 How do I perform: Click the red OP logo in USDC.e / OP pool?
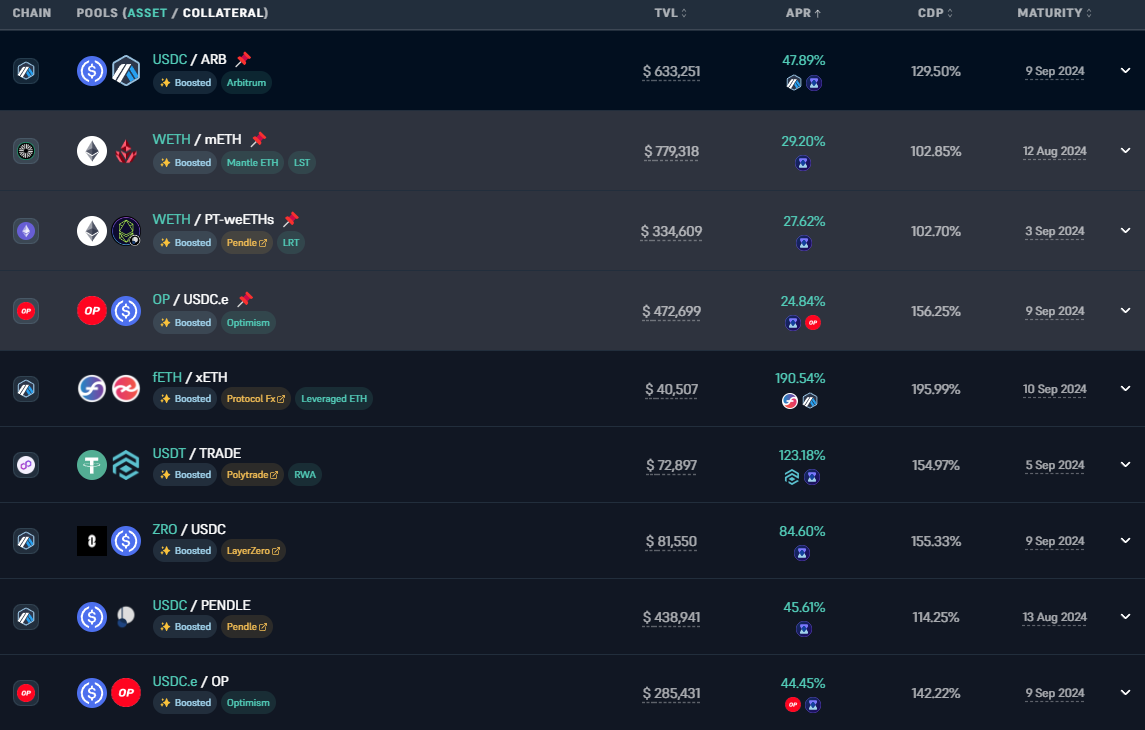(x=126, y=693)
